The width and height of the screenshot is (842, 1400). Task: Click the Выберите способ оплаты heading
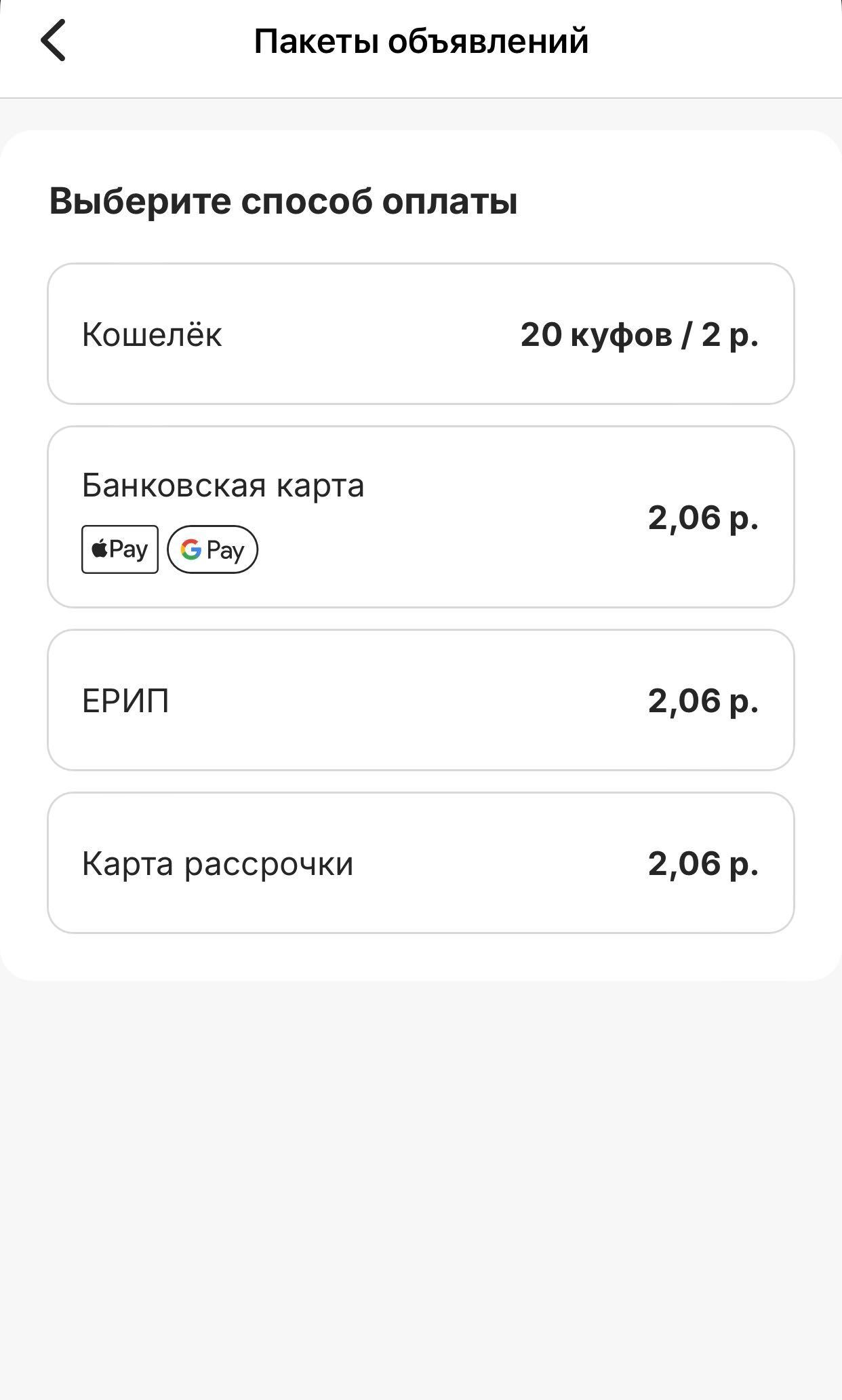283,201
